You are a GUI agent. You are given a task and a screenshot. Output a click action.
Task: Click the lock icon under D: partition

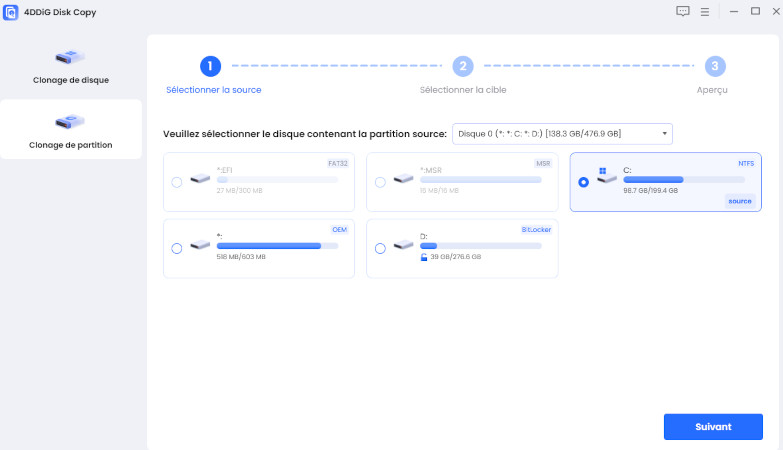pos(424,257)
